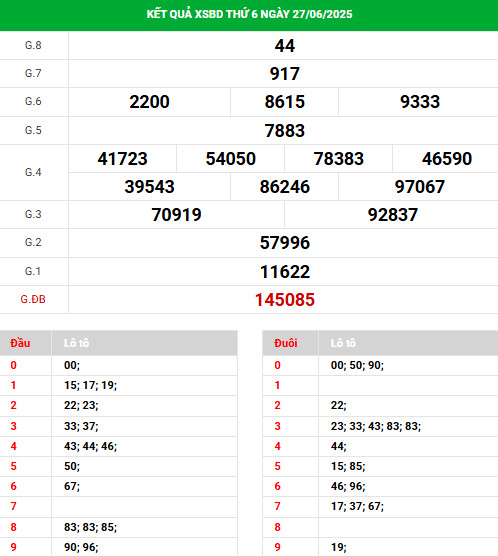
Task: Select G.3 number 92837
Action: pos(393,215)
